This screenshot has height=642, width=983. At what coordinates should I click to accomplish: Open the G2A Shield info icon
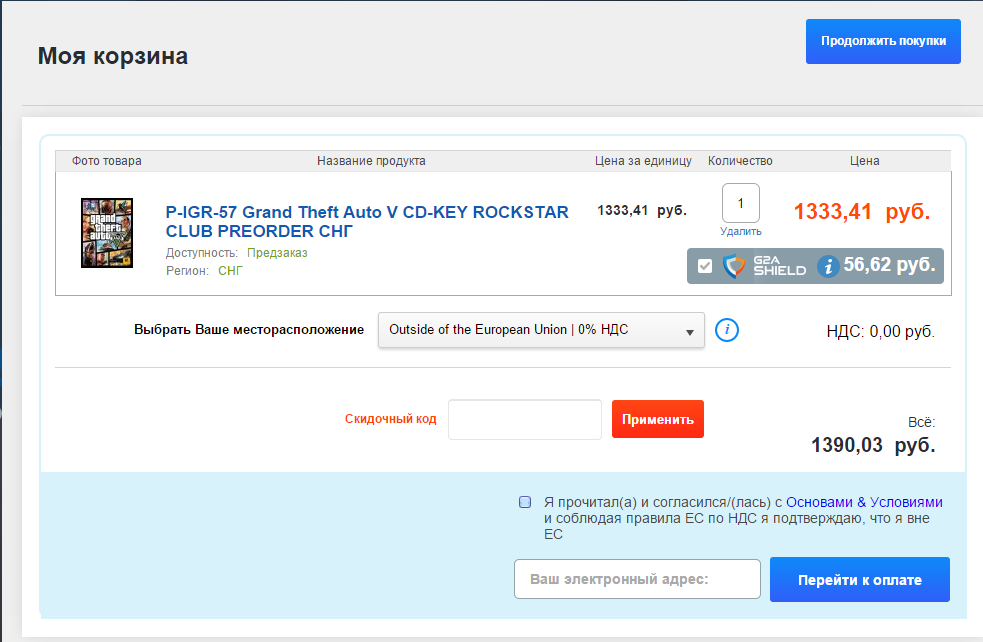tap(827, 266)
